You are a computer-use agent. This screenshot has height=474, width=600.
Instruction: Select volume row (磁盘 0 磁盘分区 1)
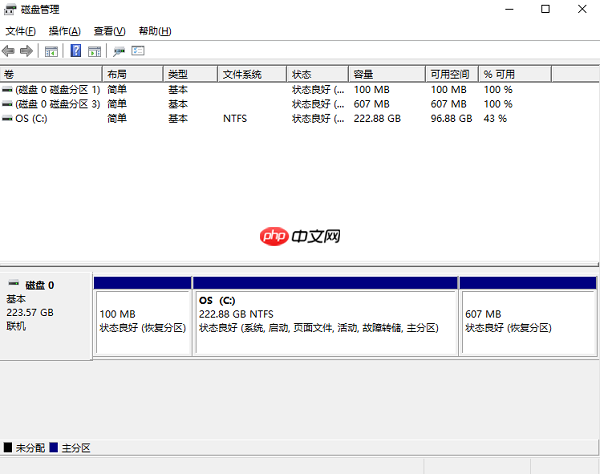click(276, 90)
